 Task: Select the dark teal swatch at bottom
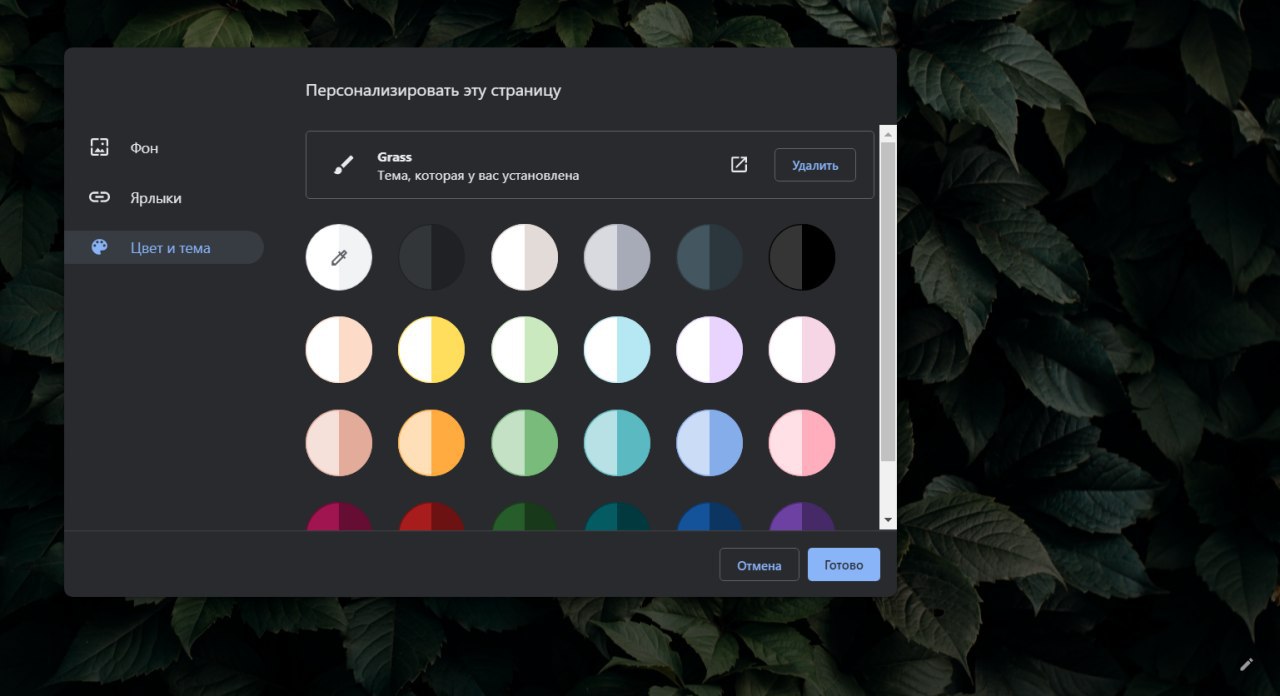click(x=617, y=517)
